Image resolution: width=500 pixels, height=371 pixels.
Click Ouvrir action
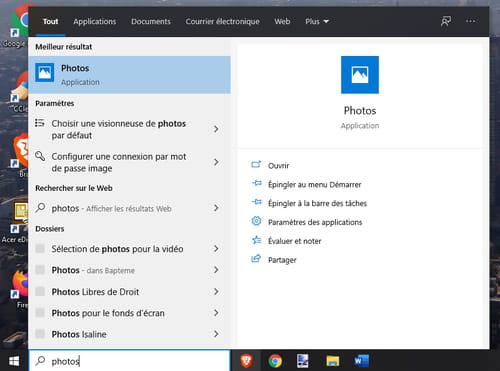[x=278, y=166]
